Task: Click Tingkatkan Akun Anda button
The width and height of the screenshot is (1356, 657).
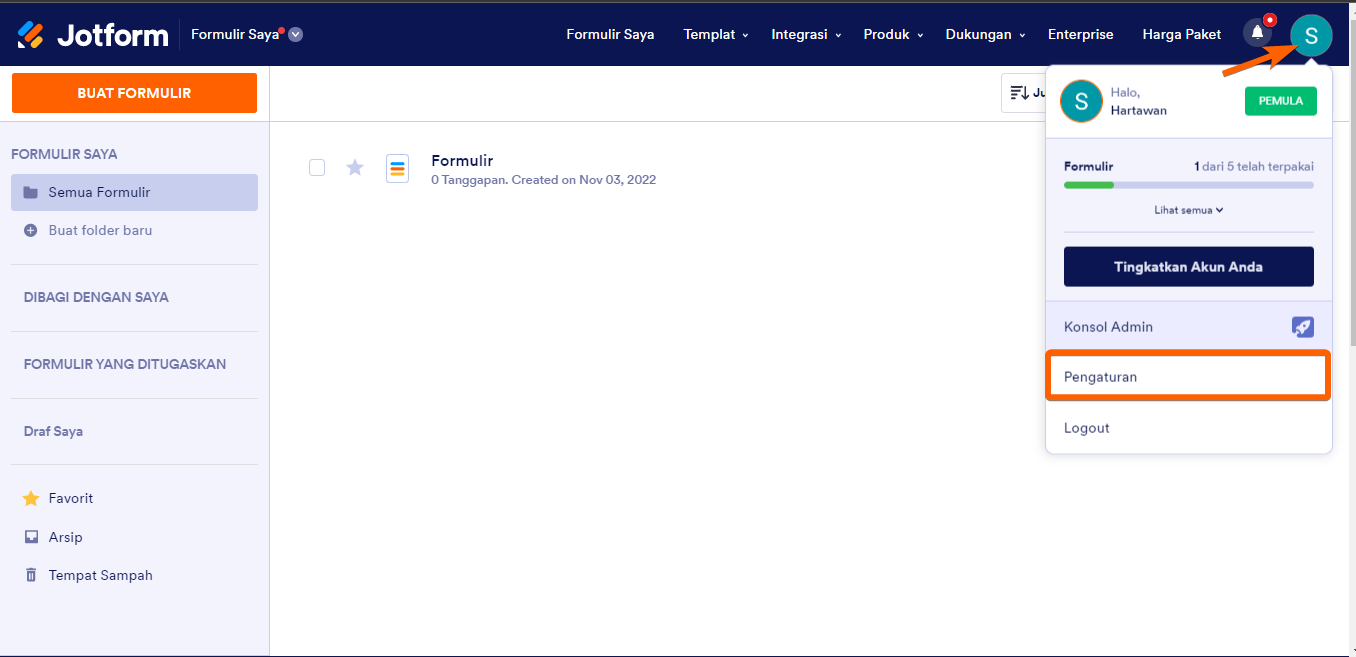Action: coord(1188,267)
